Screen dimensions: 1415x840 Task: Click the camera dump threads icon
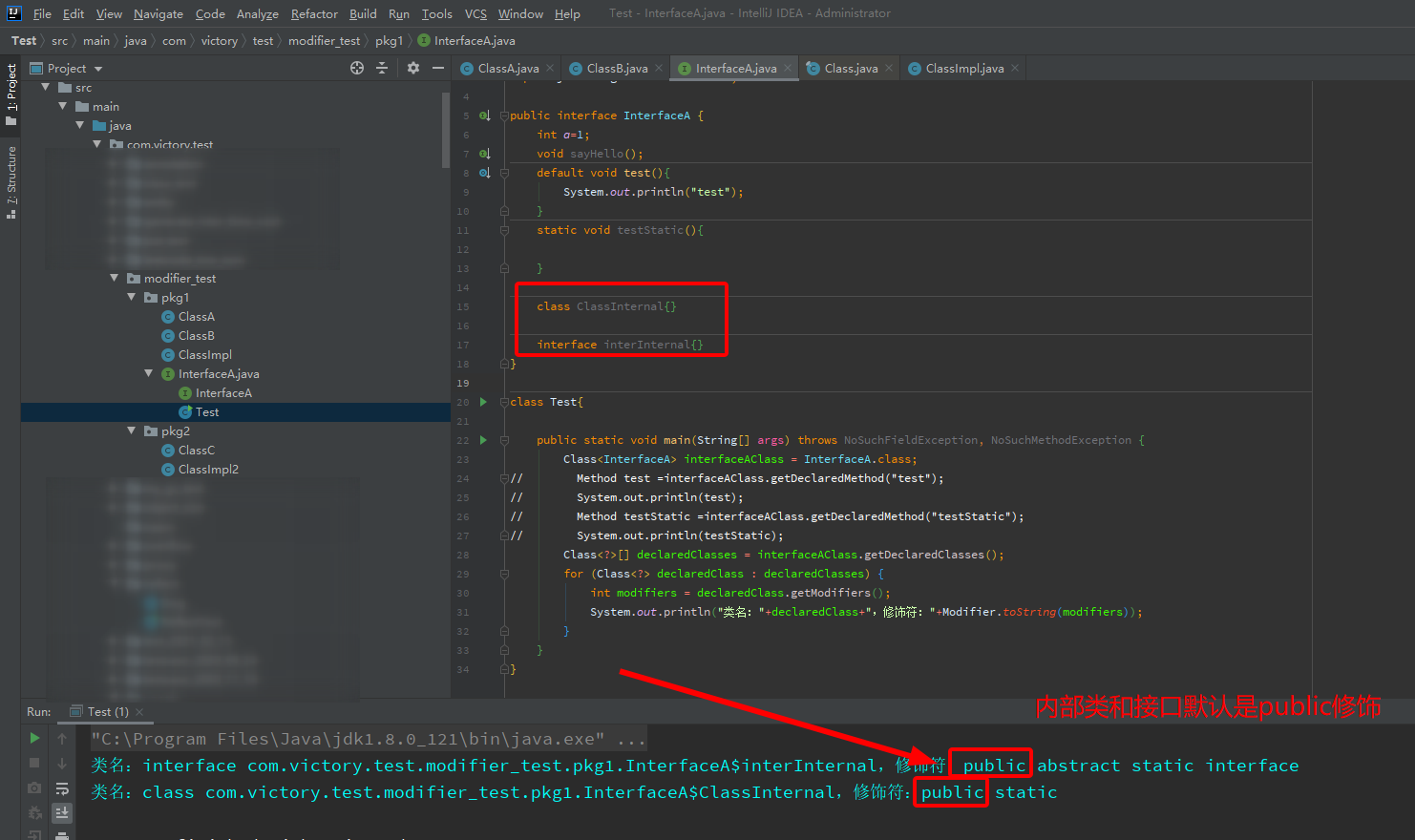pos(34,787)
